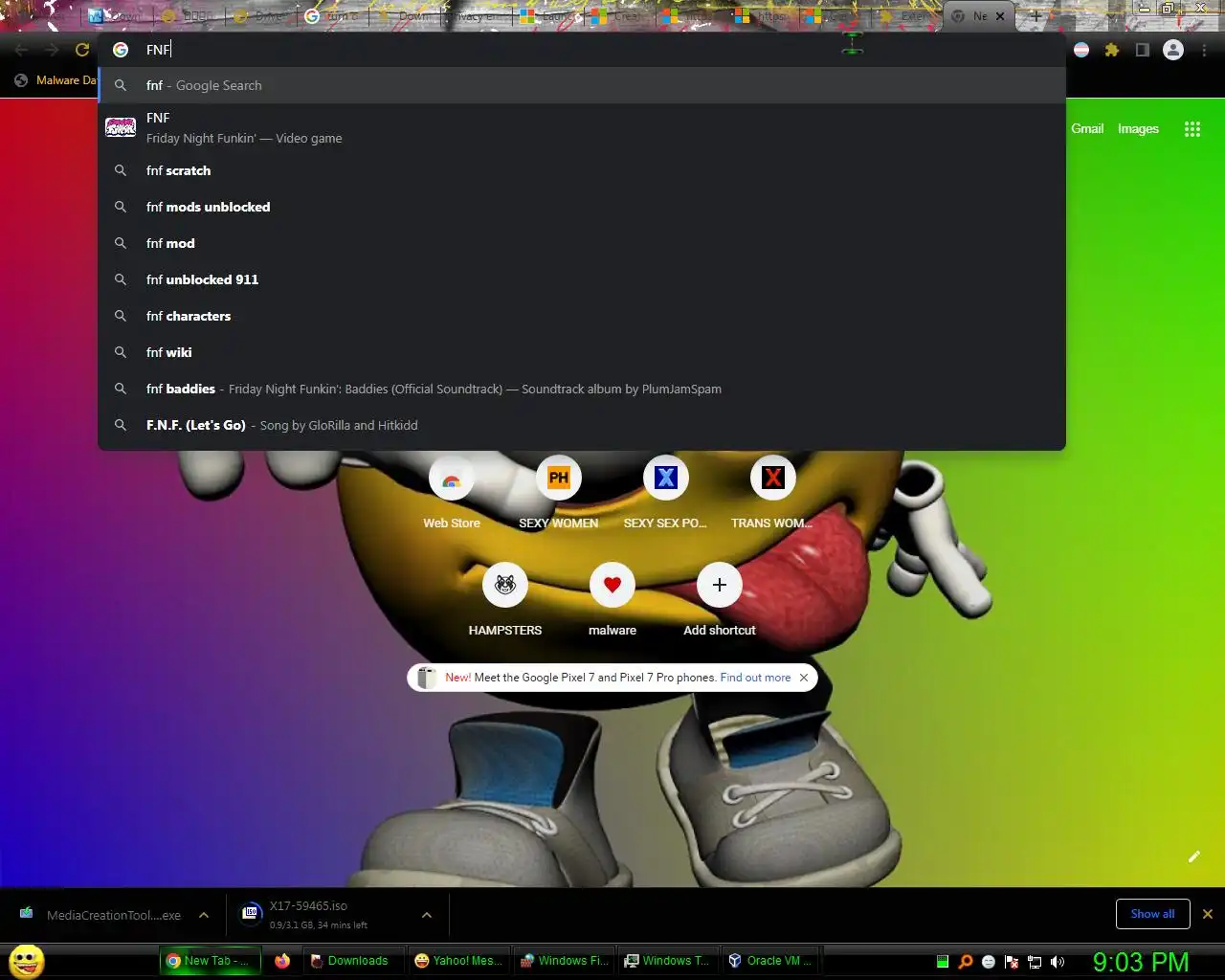Viewport: 1225px width, 980px height.
Task: Select the 'fnf unblocked 911' suggestion
Action: point(582,279)
